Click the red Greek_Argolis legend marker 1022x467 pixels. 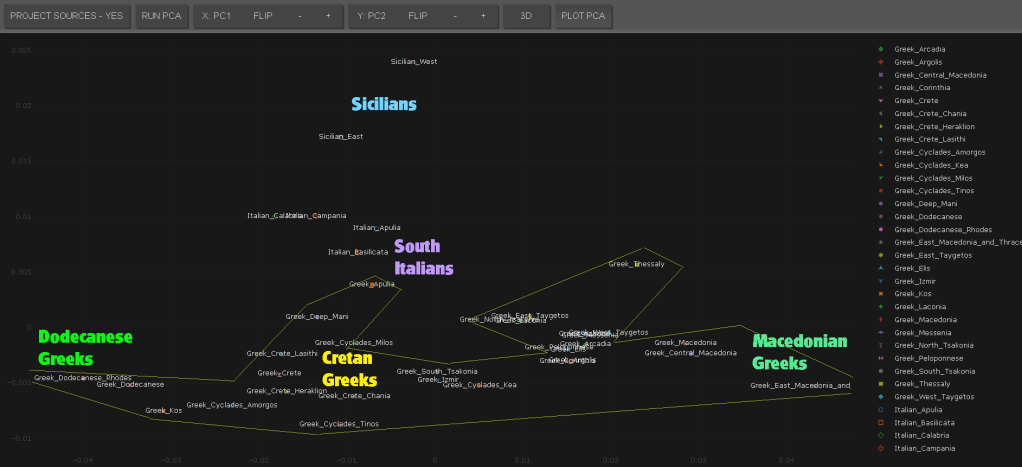tap(880, 62)
